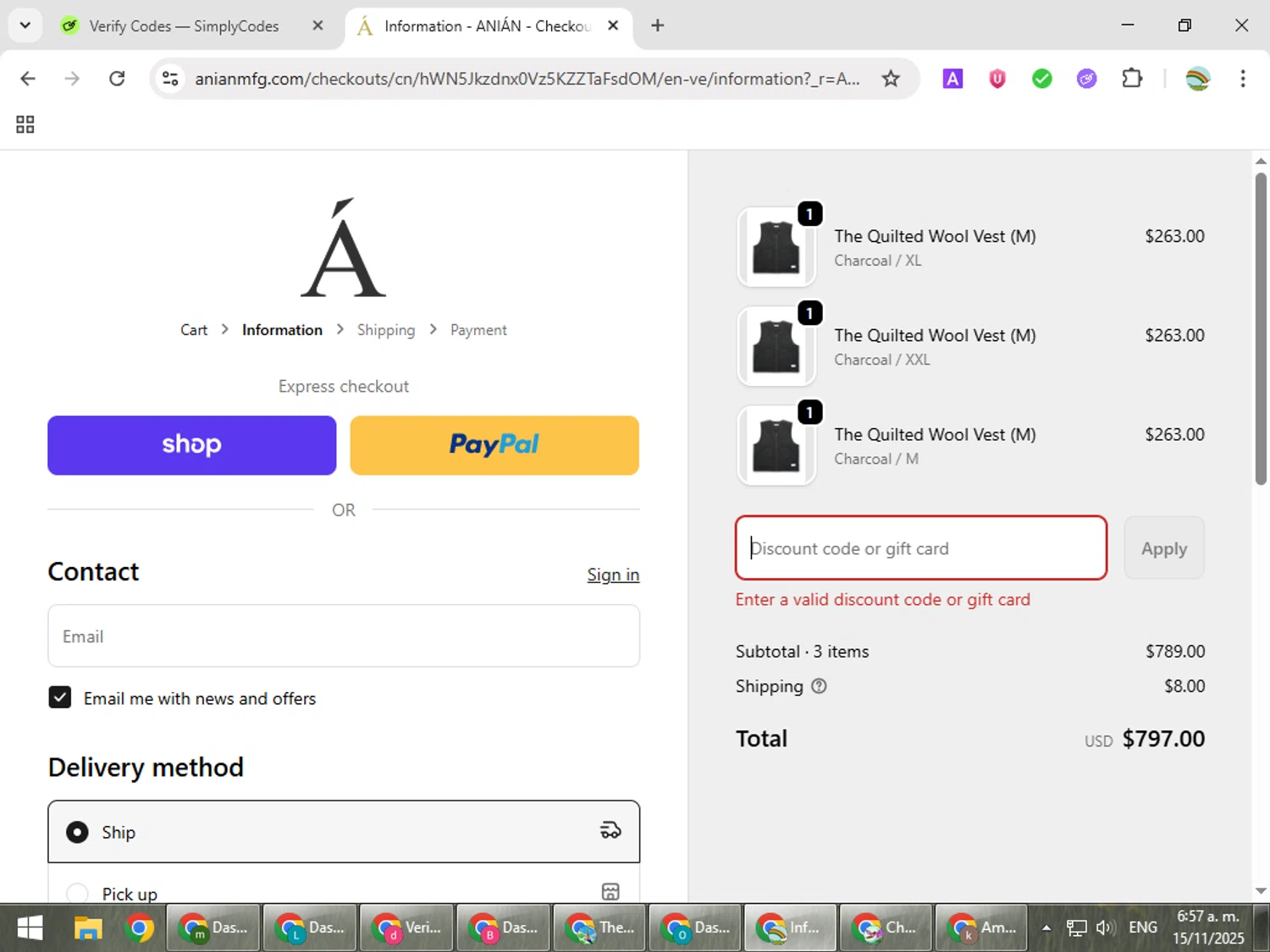Click the Shipping help question icon
Screen dimensions: 1270x952
coord(819,686)
